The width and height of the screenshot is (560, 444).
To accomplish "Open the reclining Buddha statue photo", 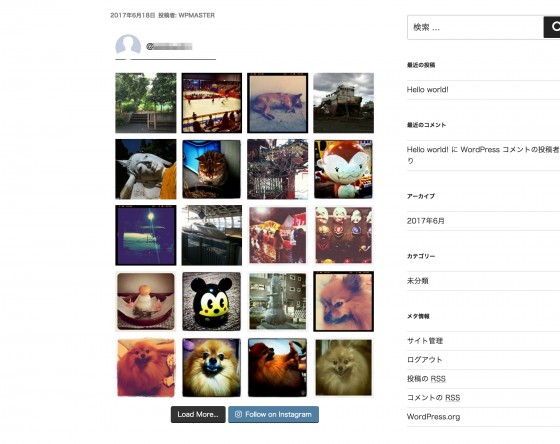I will (146, 169).
